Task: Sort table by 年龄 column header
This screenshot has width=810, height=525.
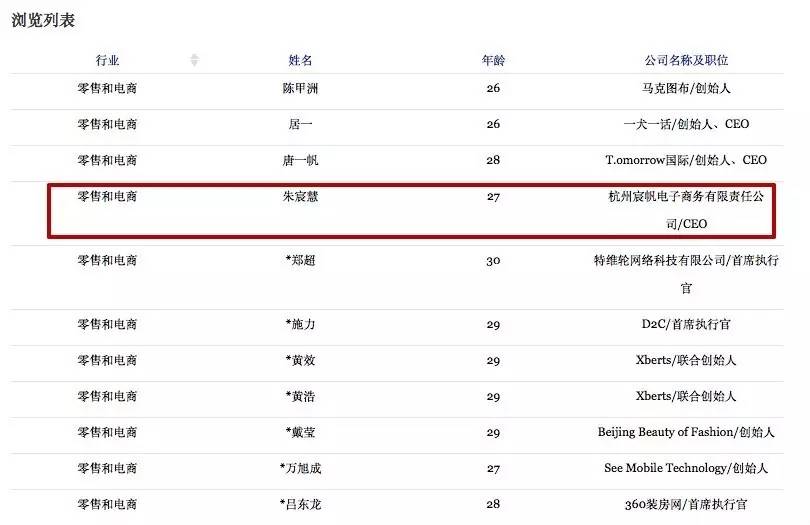Action: pyautogui.click(x=493, y=61)
